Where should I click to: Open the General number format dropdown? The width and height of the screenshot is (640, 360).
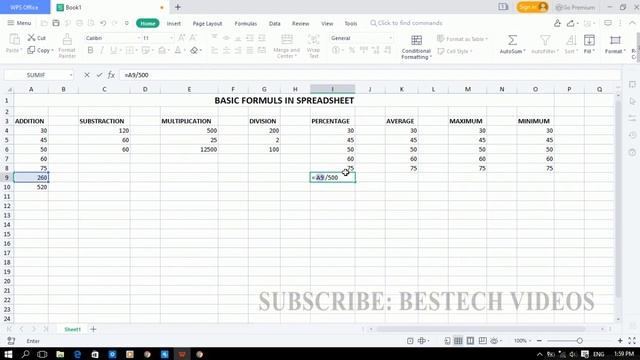pyautogui.click(x=390, y=38)
